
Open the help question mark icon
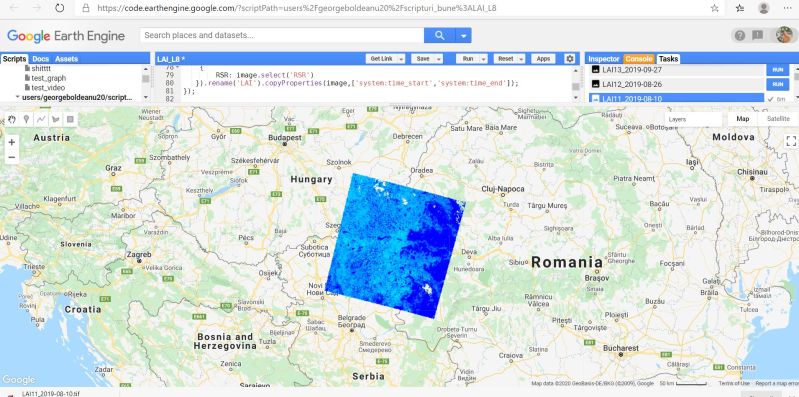click(740, 35)
